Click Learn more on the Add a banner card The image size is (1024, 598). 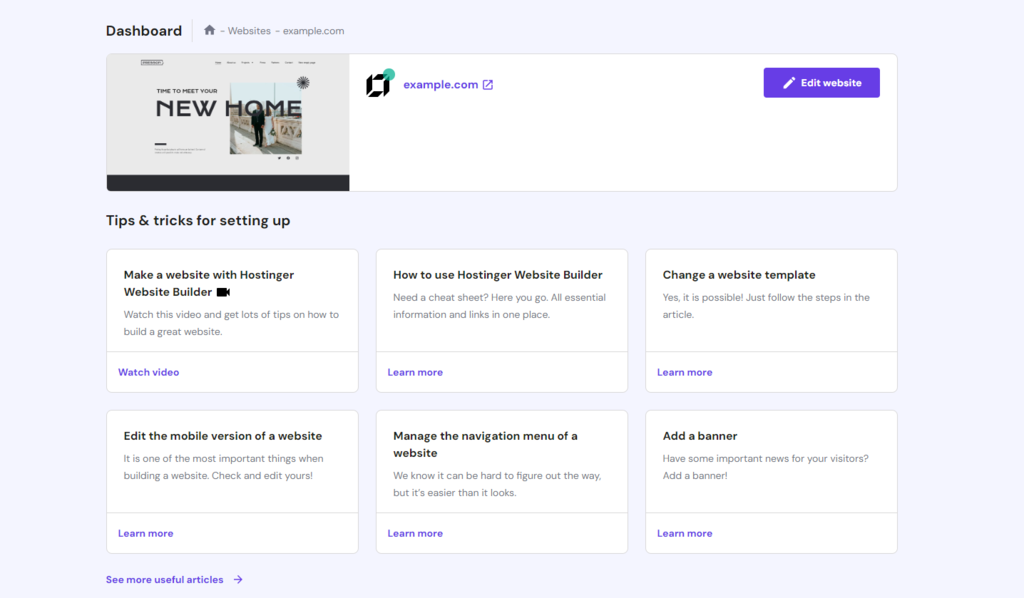click(x=684, y=533)
